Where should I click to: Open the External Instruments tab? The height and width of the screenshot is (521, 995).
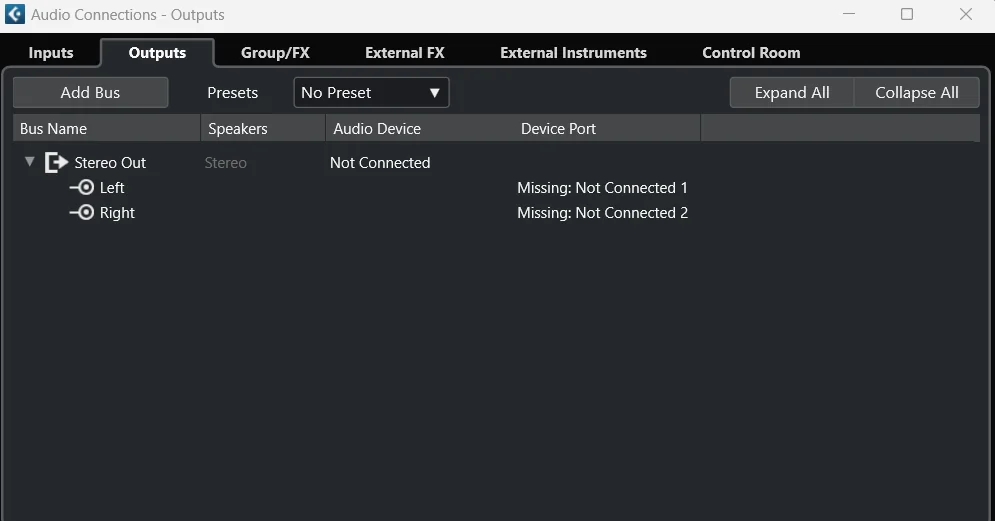point(574,53)
